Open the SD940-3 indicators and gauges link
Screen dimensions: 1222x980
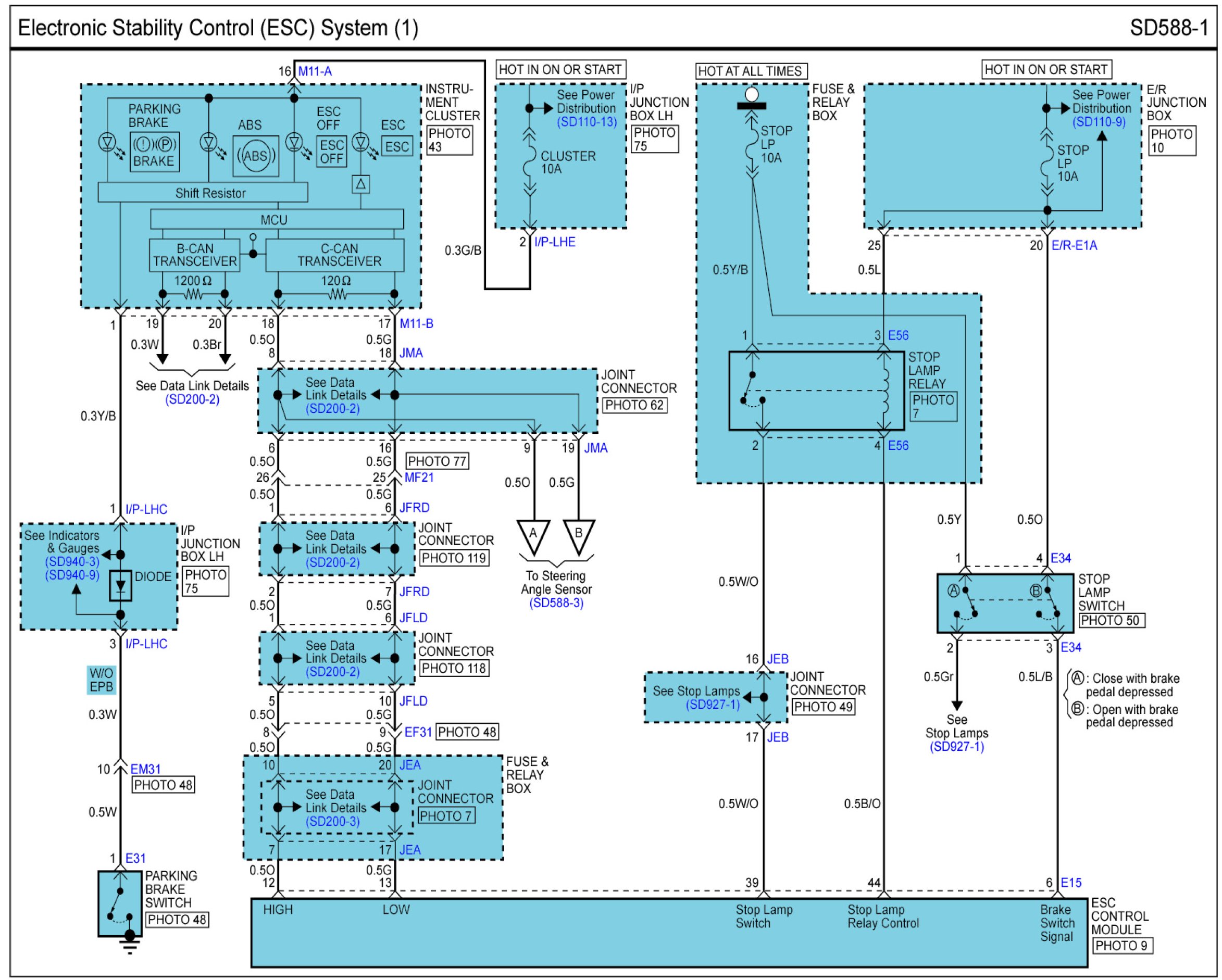tap(72, 561)
